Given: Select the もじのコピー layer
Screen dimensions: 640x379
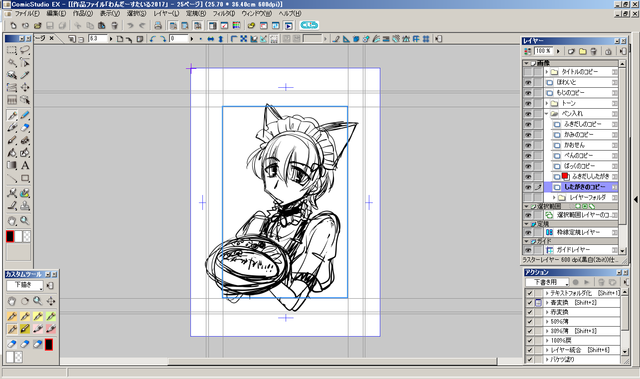Looking at the screenshot, I should pyautogui.click(x=581, y=93).
